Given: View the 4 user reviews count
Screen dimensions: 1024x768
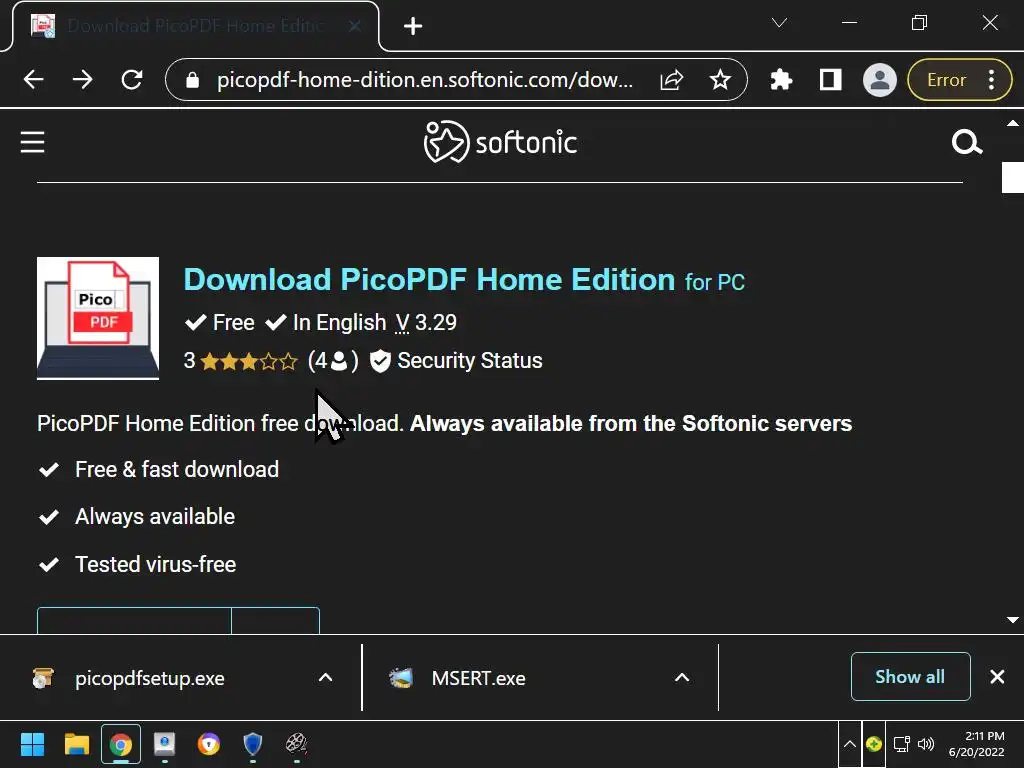Looking at the screenshot, I should (x=333, y=360).
